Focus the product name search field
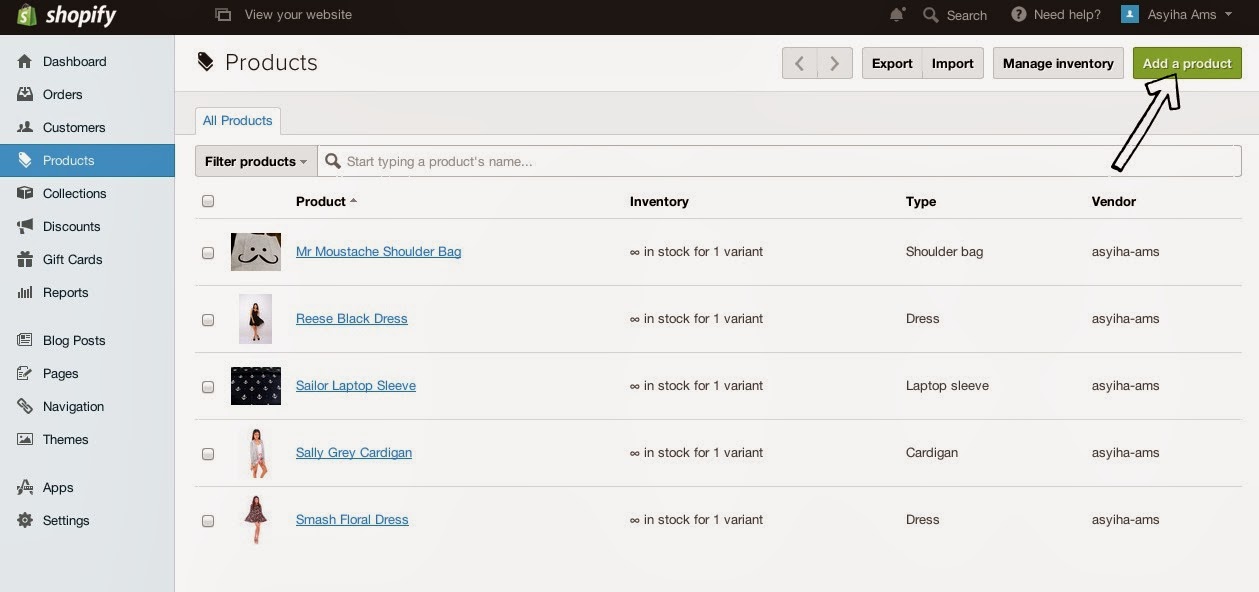Screen dimensions: 1259x592 (x=780, y=161)
